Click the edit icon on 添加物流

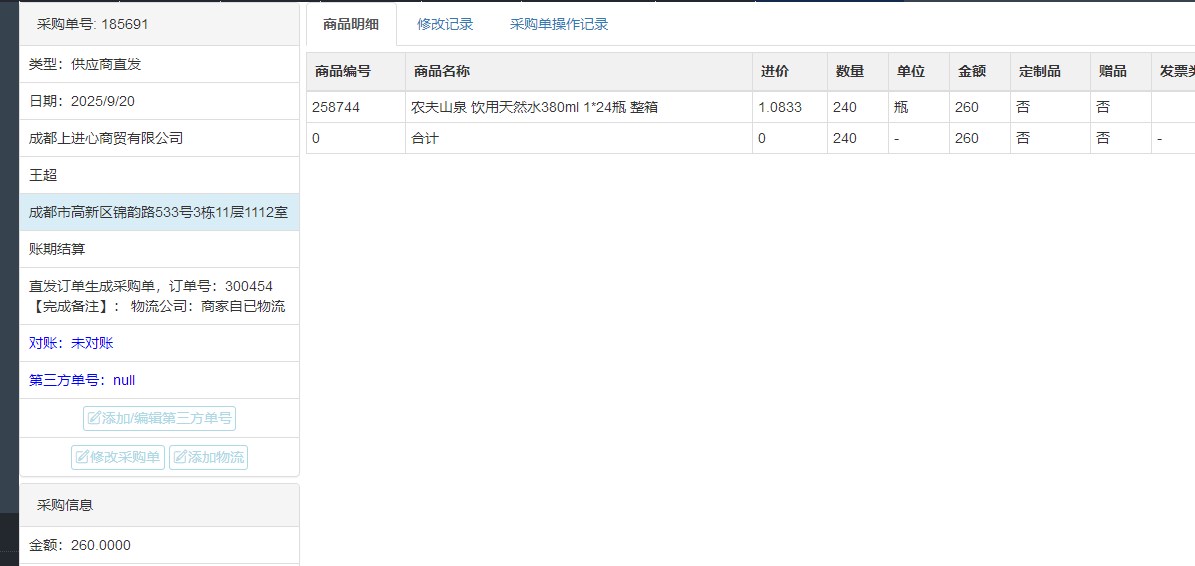tap(180, 458)
